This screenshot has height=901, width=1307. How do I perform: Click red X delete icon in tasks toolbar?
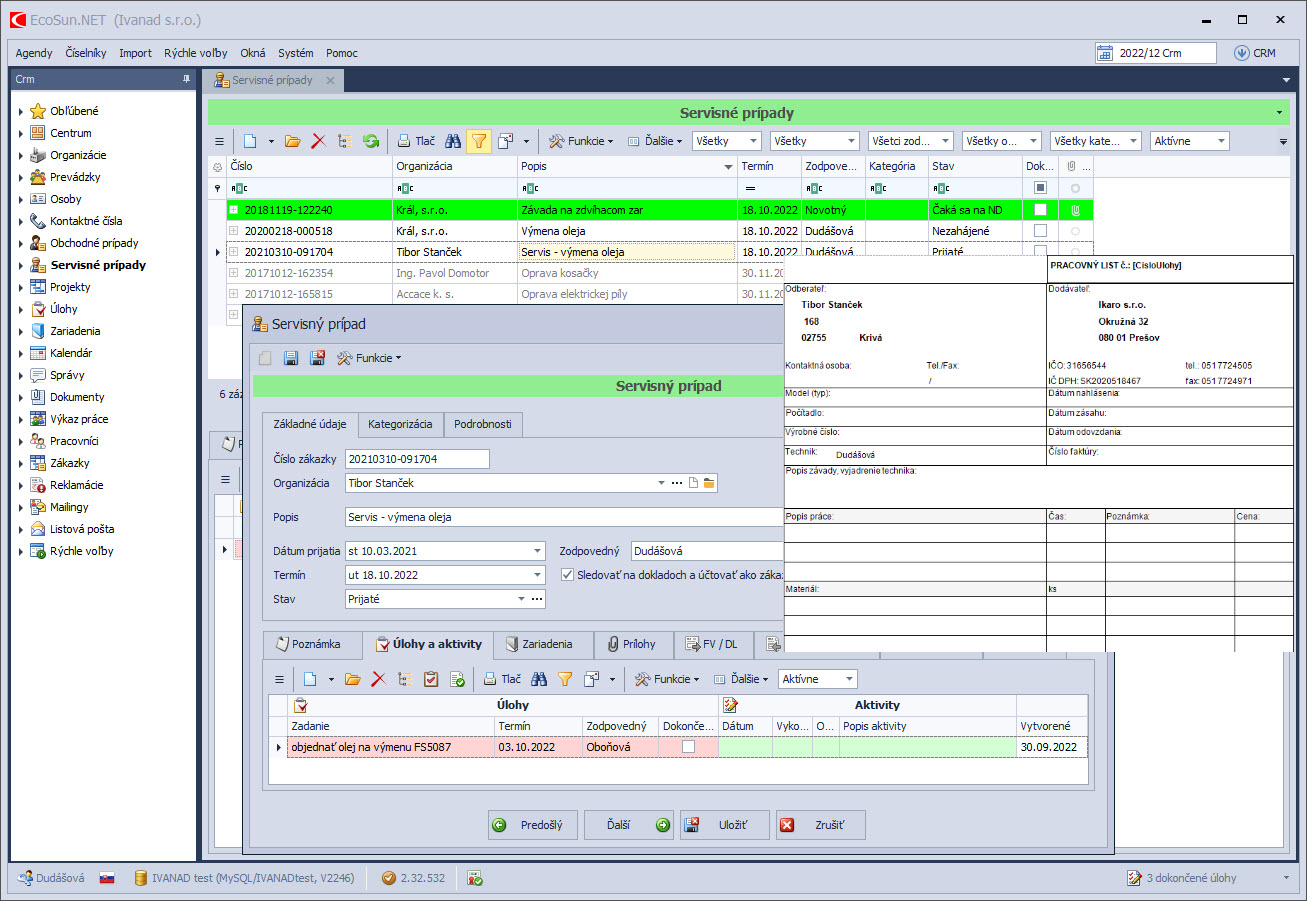[378, 679]
